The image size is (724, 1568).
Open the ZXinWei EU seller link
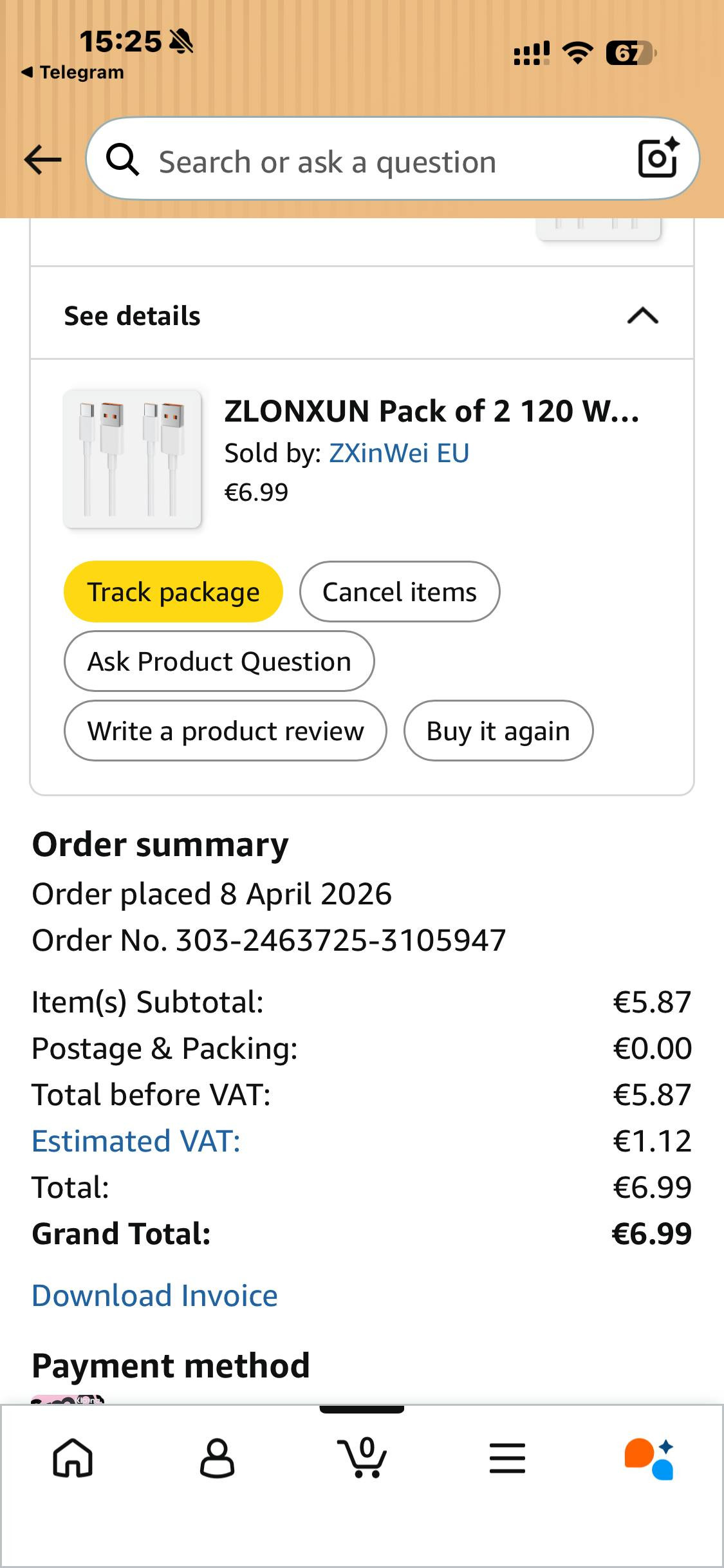(399, 453)
